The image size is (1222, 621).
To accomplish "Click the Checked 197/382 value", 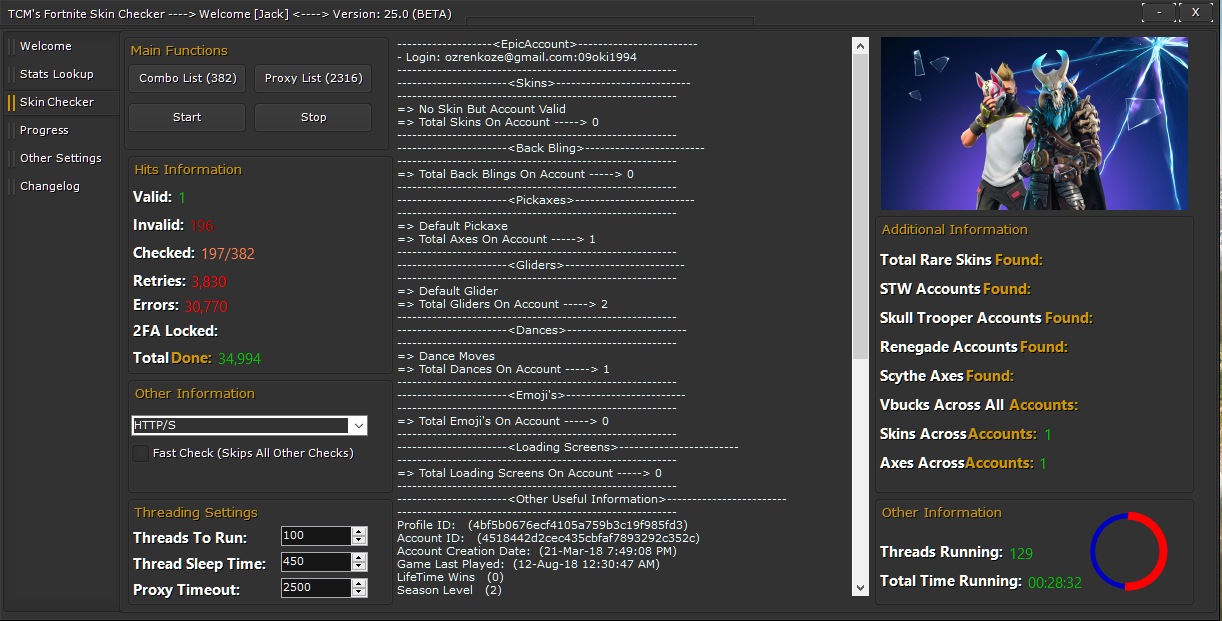I will click(x=228, y=254).
